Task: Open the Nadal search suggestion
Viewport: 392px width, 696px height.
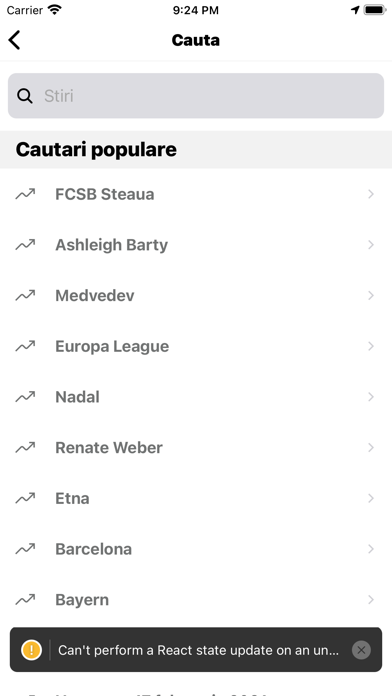Action: click(196, 397)
